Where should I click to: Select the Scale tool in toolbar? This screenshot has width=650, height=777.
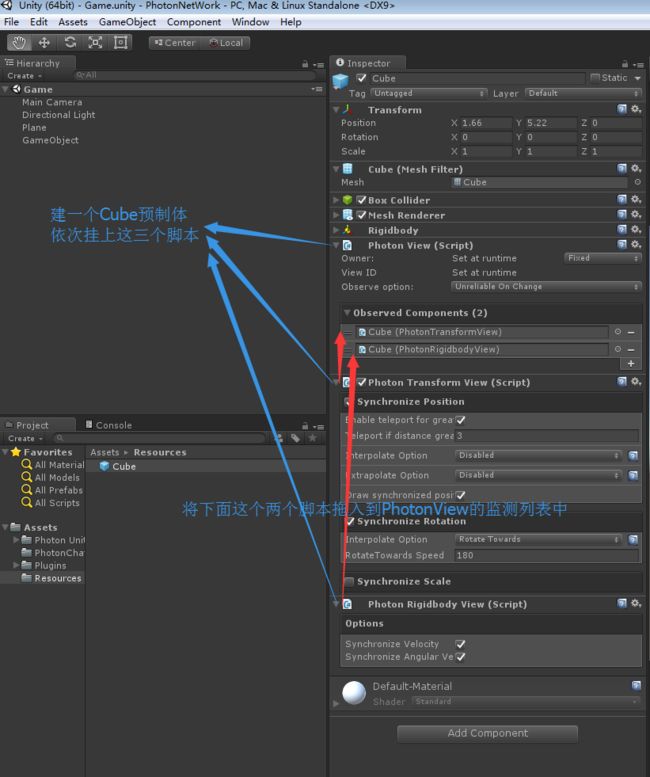95,43
